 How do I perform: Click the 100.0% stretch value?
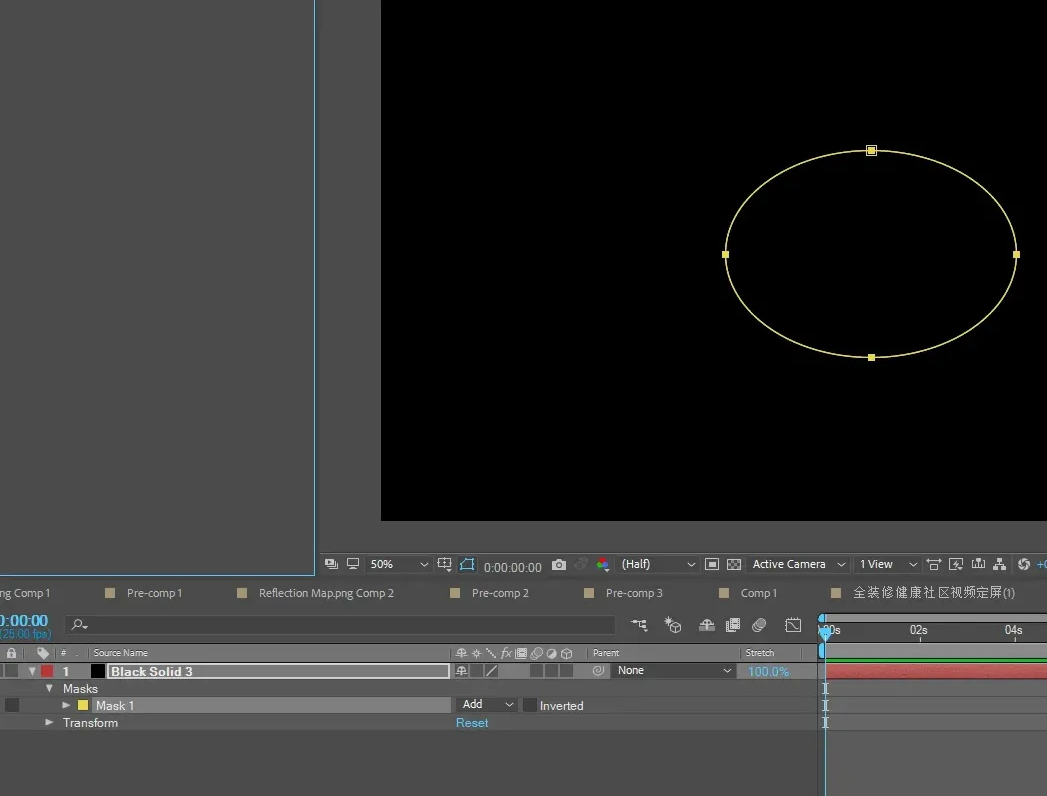(768, 672)
